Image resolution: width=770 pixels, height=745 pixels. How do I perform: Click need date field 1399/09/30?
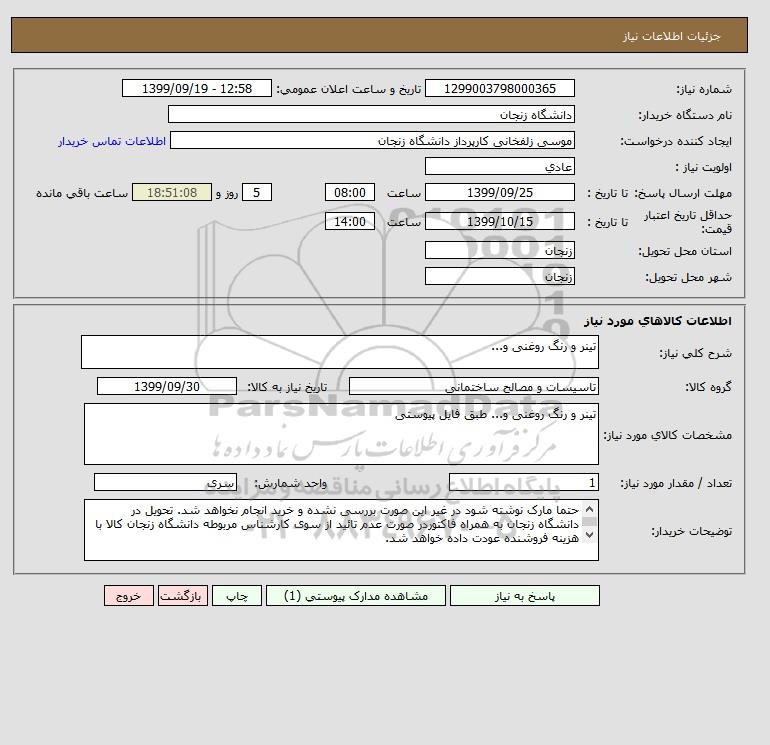(x=167, y=386)
